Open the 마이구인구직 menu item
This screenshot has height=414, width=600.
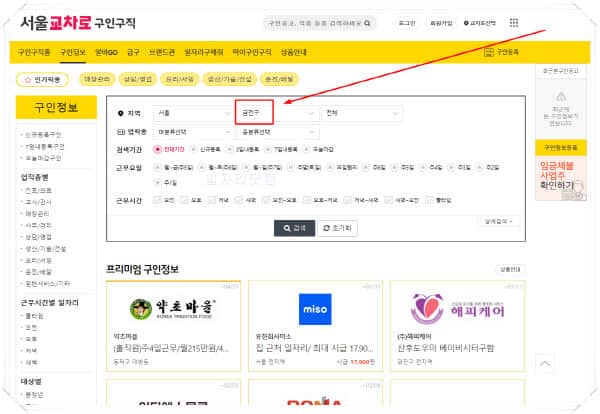pyautogui.click(x=252, y=52)
